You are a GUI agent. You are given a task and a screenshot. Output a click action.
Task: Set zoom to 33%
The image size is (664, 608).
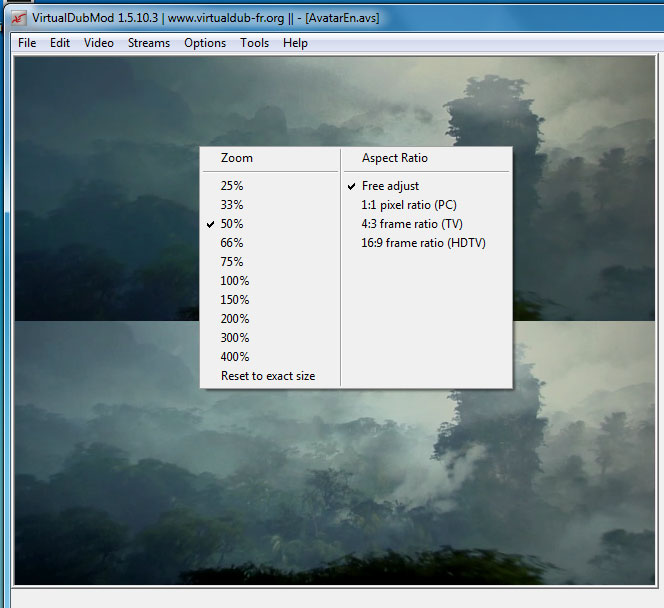[270, 205]
